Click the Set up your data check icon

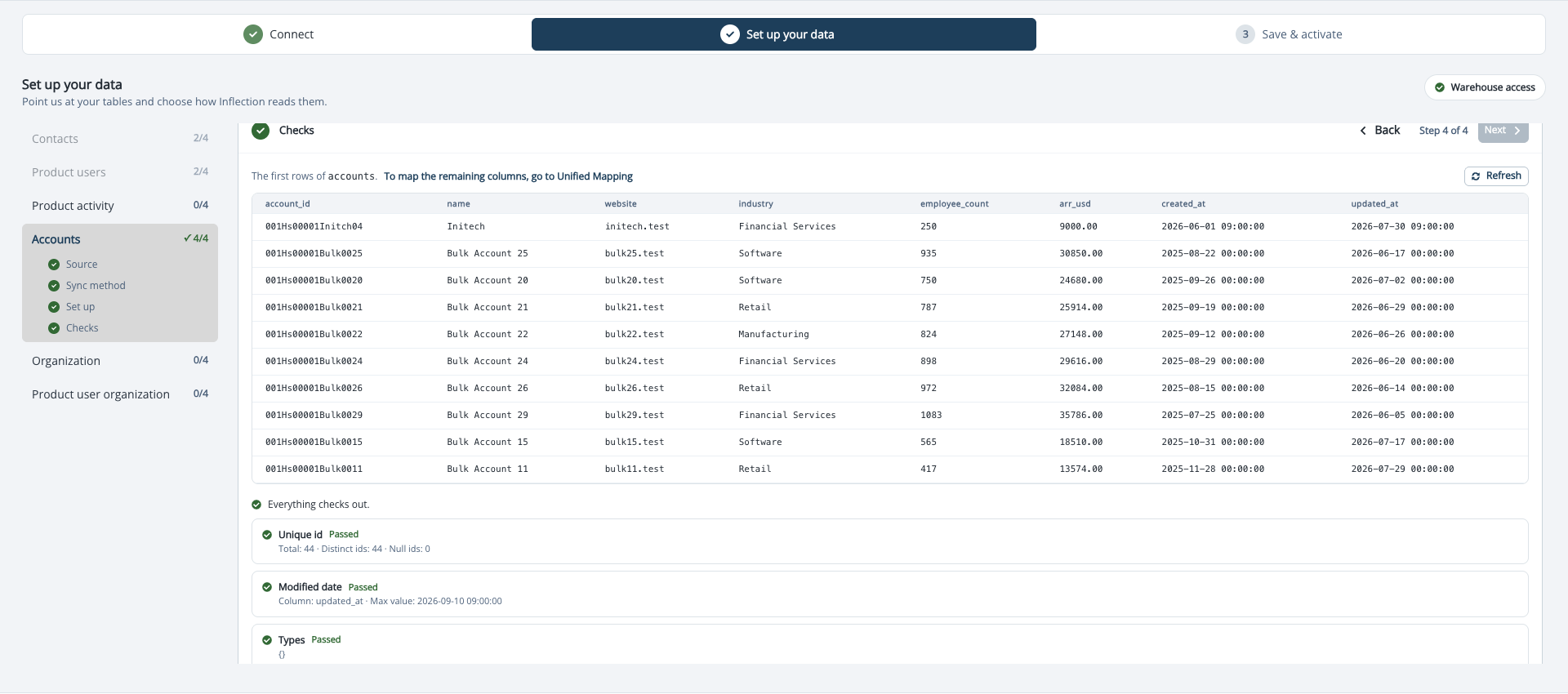tap(730, 34)
